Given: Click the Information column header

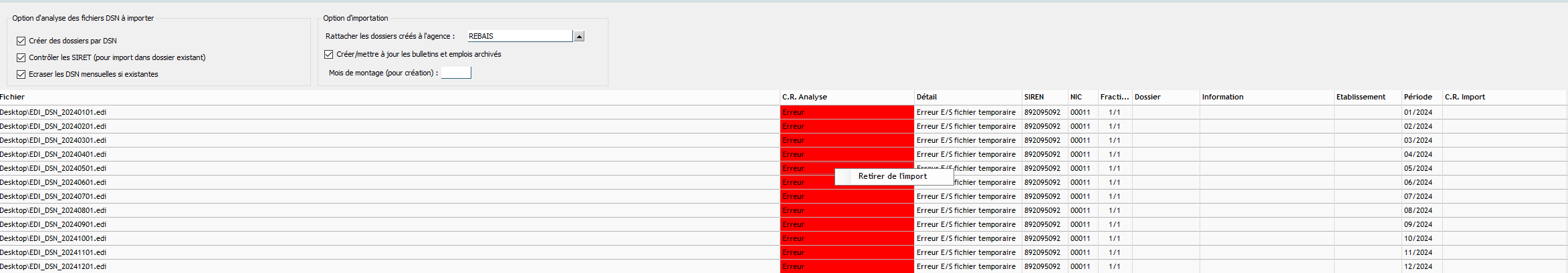Looking at the screenshot, I should pos(1267,97).
